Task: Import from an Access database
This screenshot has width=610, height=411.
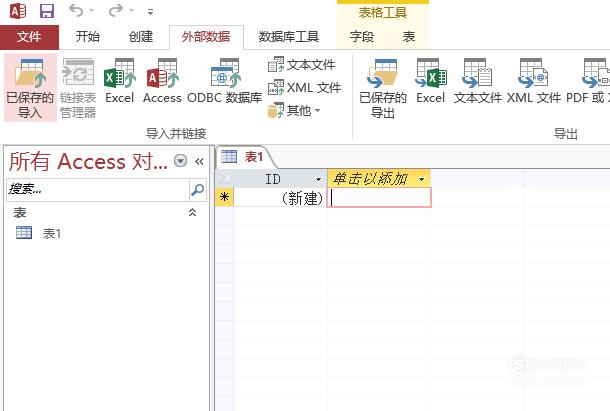Action: [162, 82]
